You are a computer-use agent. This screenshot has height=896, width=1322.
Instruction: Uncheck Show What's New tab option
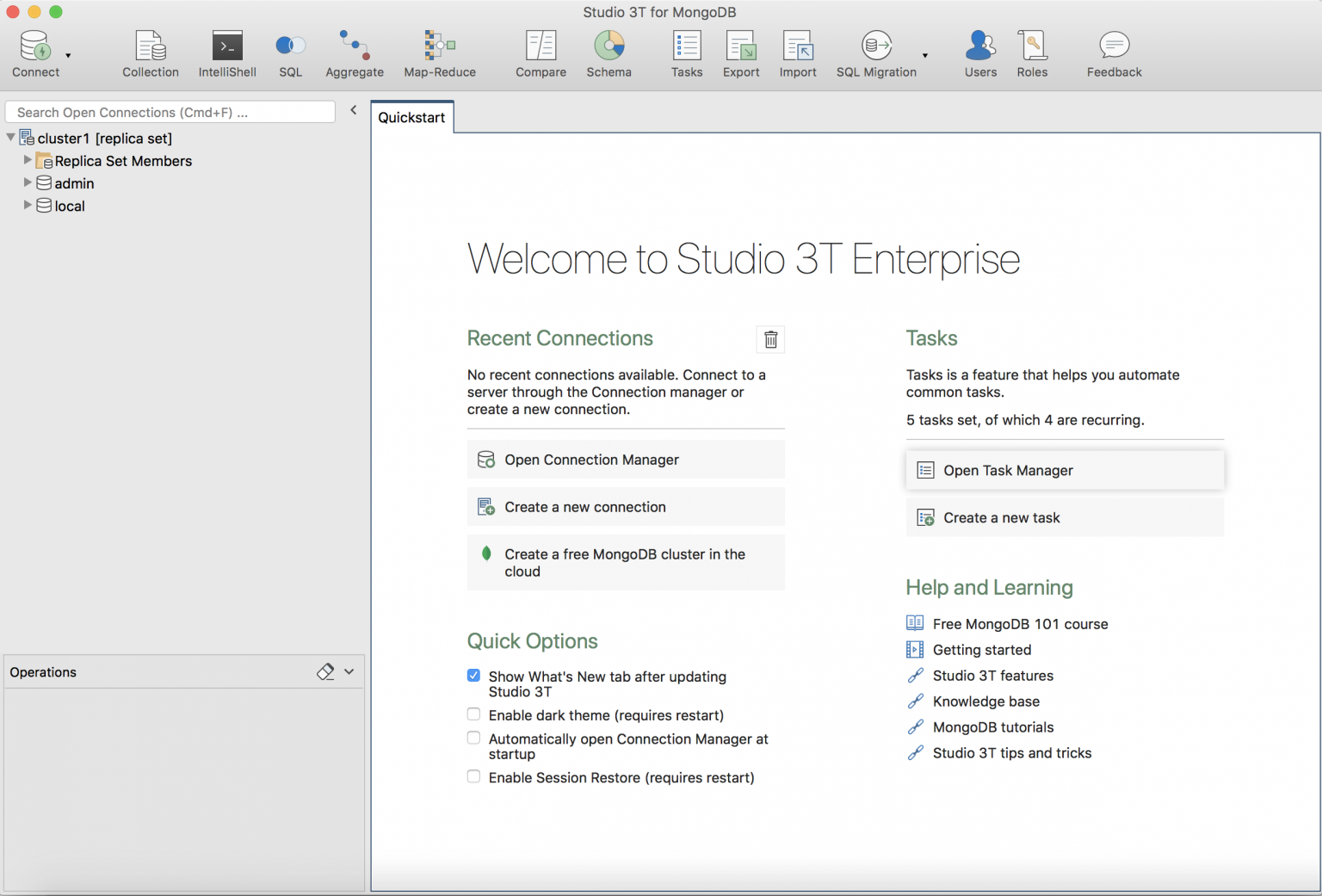[473, 676]
